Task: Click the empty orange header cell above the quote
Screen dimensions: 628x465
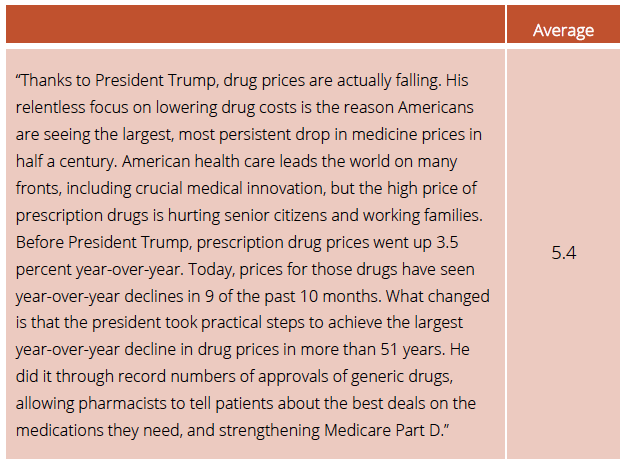Action: tap(256, 24)
